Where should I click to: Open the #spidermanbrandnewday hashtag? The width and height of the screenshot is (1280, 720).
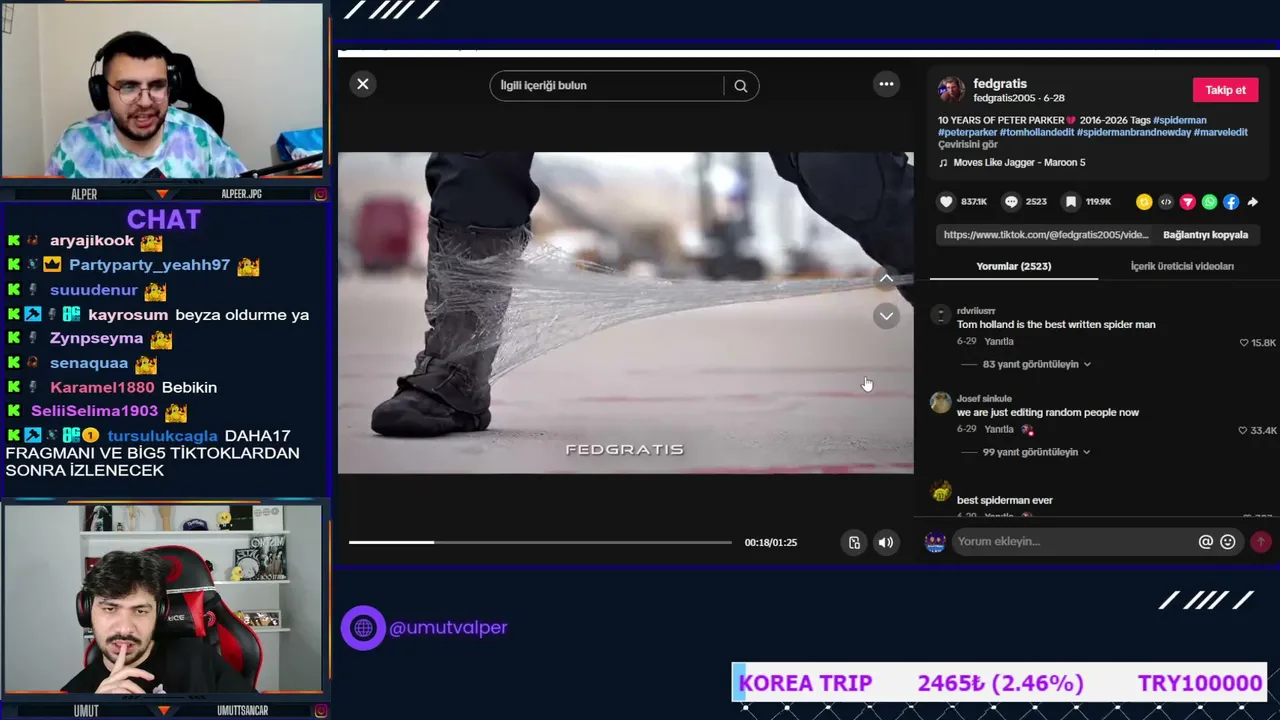pos(1134,133)
